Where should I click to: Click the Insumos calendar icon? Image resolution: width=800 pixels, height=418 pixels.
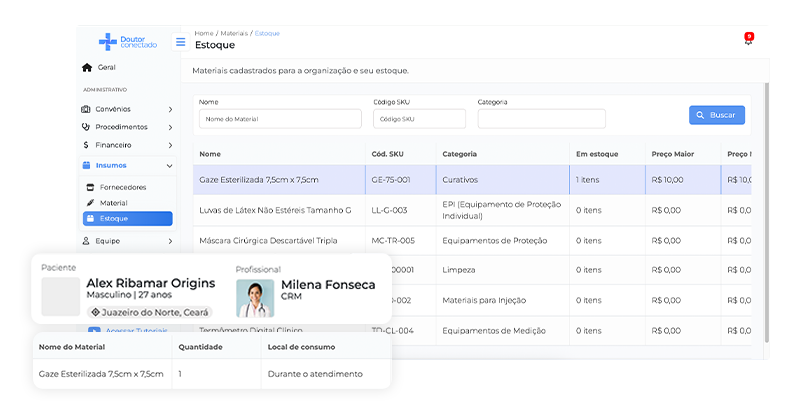tap(86, 165)
